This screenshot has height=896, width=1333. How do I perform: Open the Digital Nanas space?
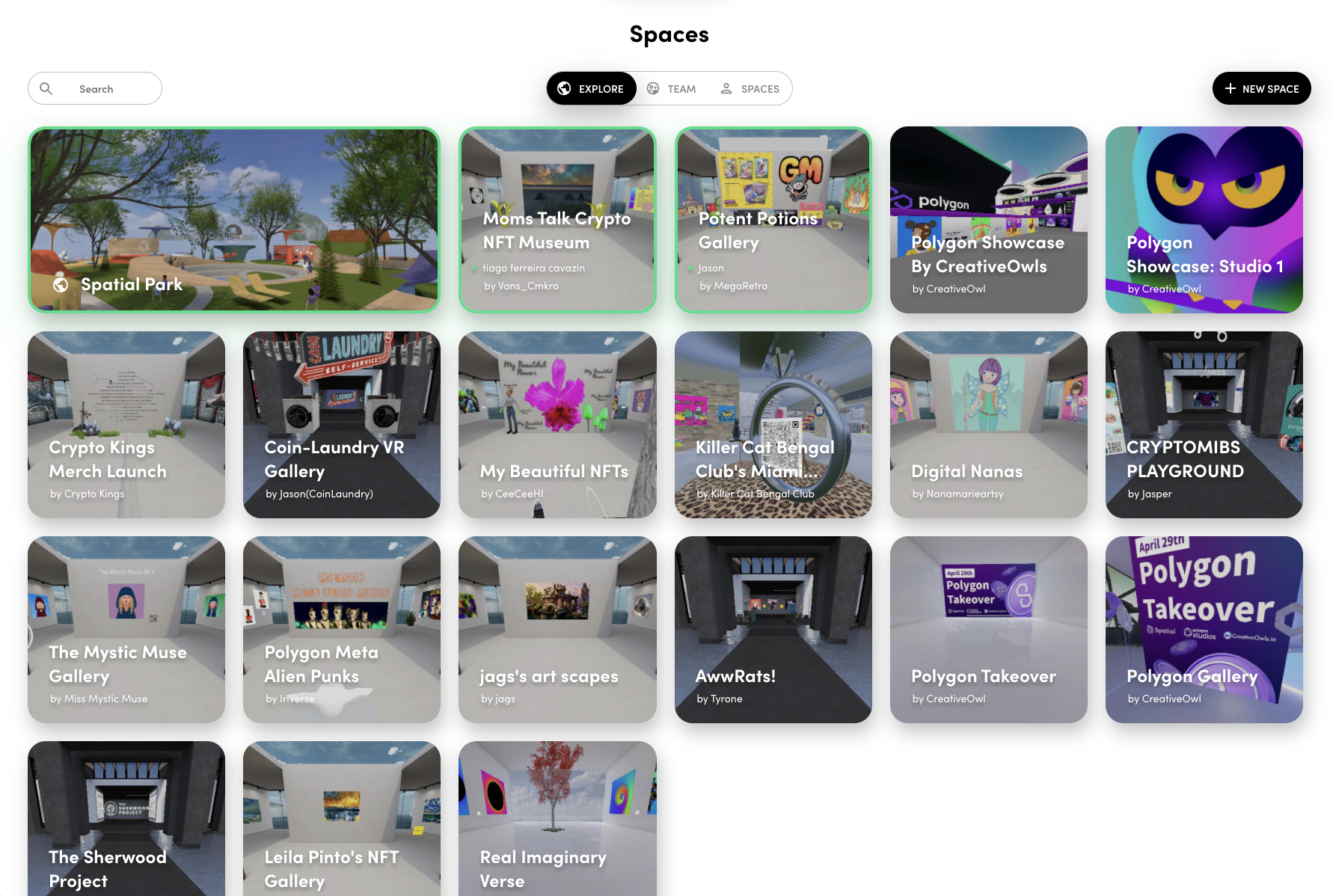(989, 425)
